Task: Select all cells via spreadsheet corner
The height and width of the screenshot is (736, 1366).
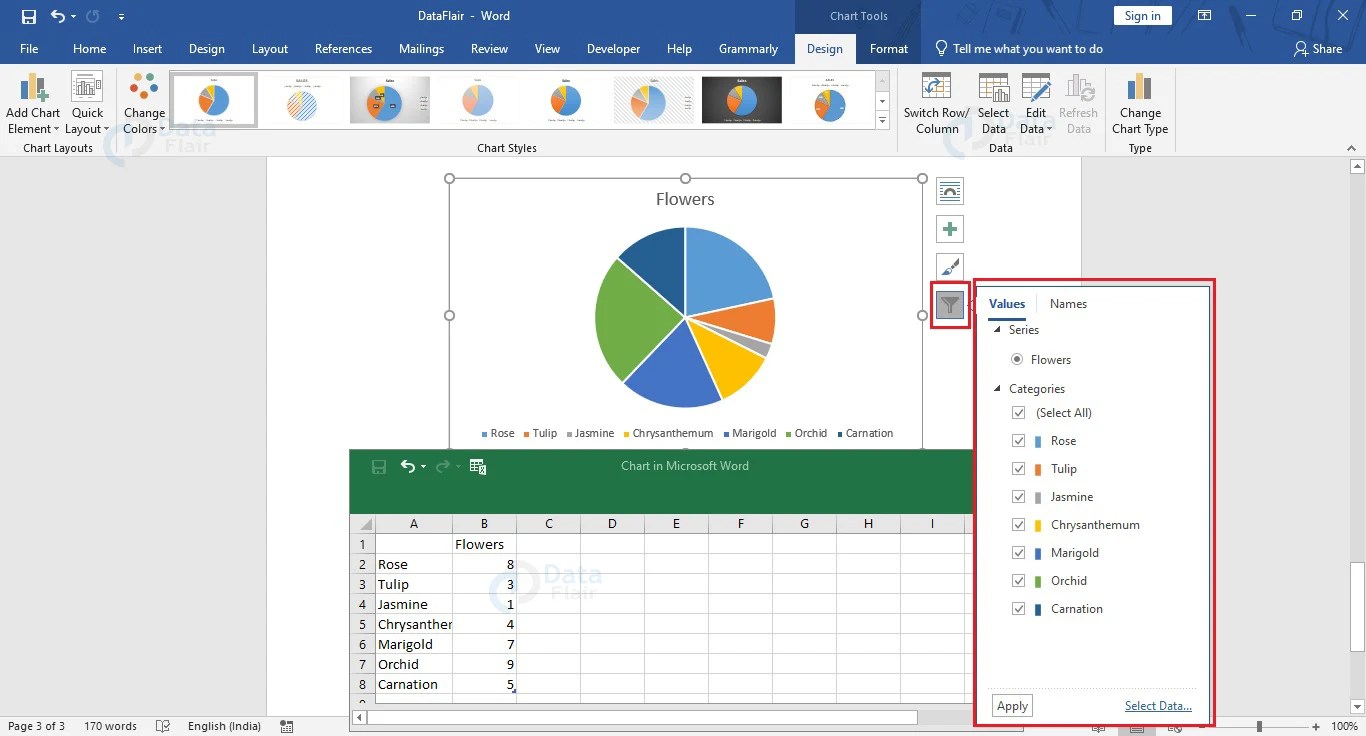Action: click(x=363, y=524)
